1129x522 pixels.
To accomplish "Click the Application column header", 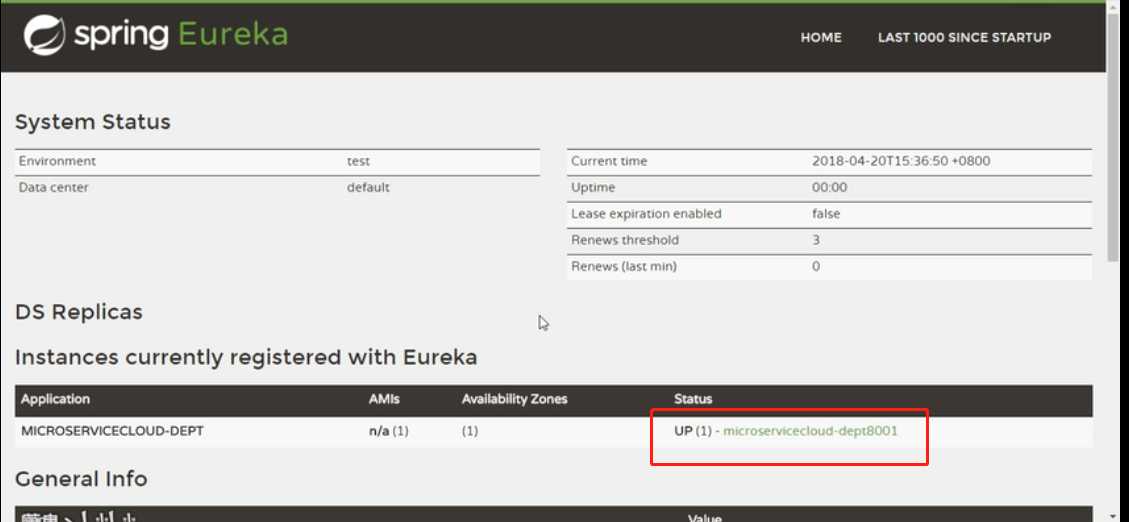I will coord(55,399).
